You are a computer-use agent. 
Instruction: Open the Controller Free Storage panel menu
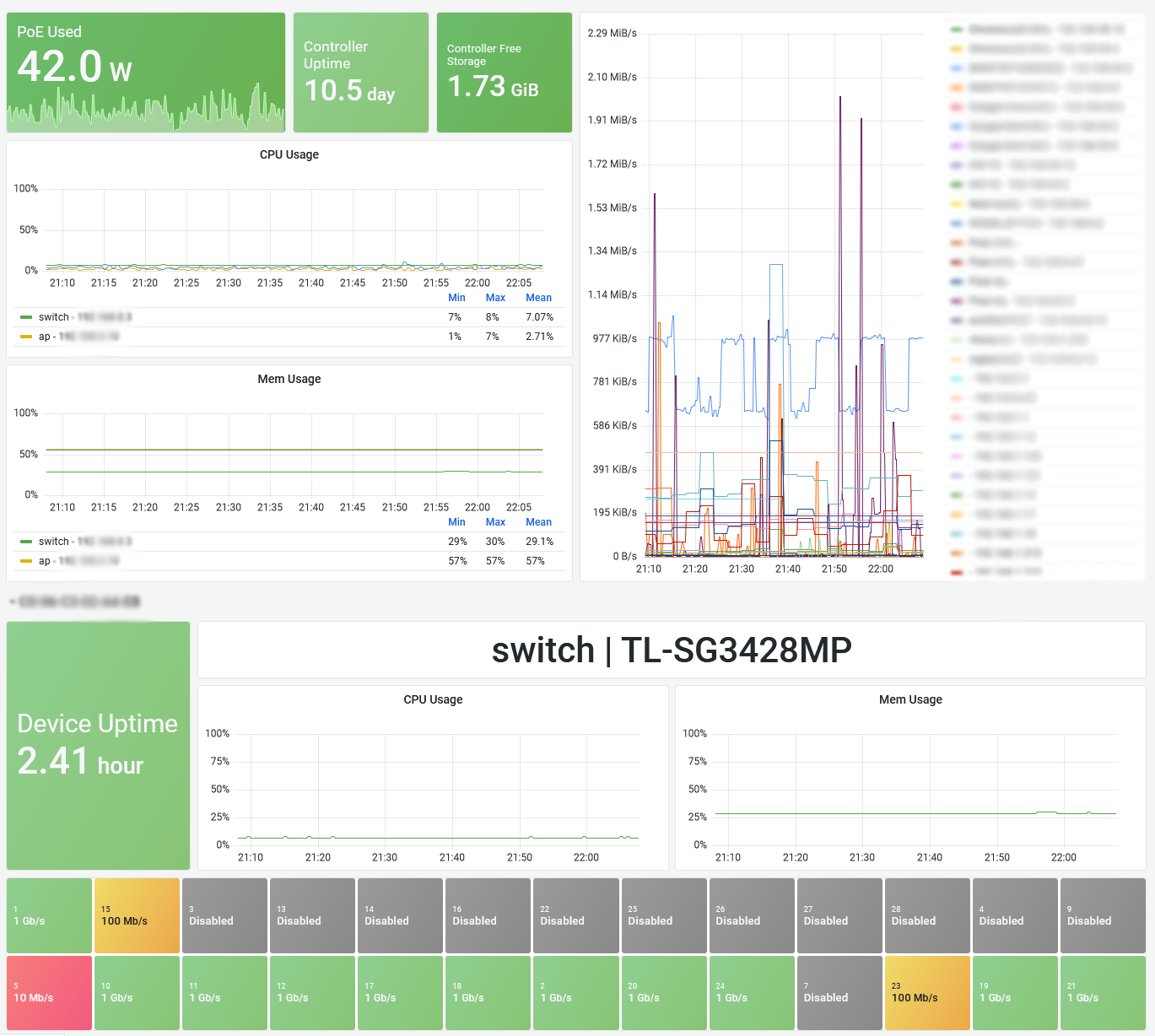coord(484,55)
